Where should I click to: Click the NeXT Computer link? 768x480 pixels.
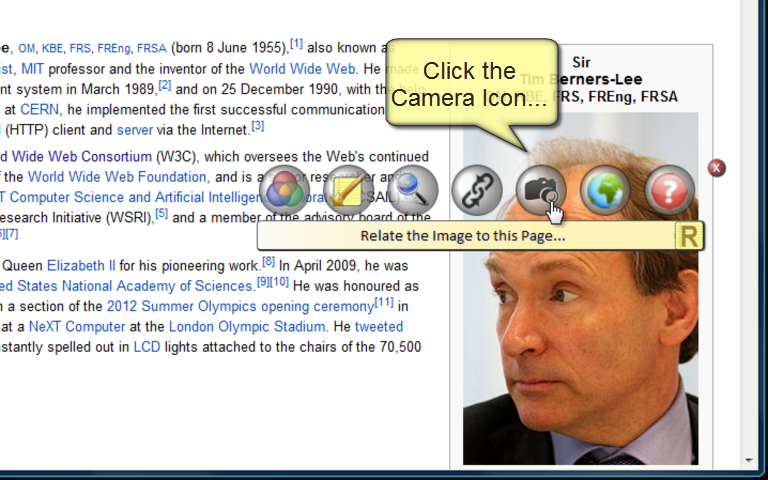pos(77,327)
